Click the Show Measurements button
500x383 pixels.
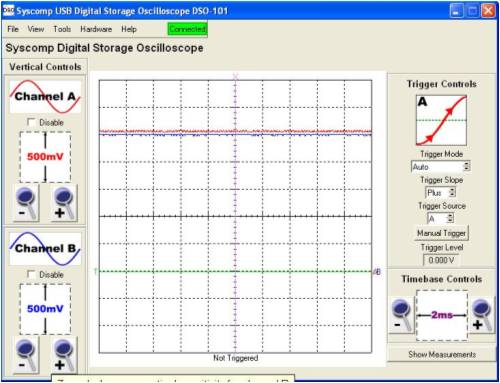click(x=442, y=354)
